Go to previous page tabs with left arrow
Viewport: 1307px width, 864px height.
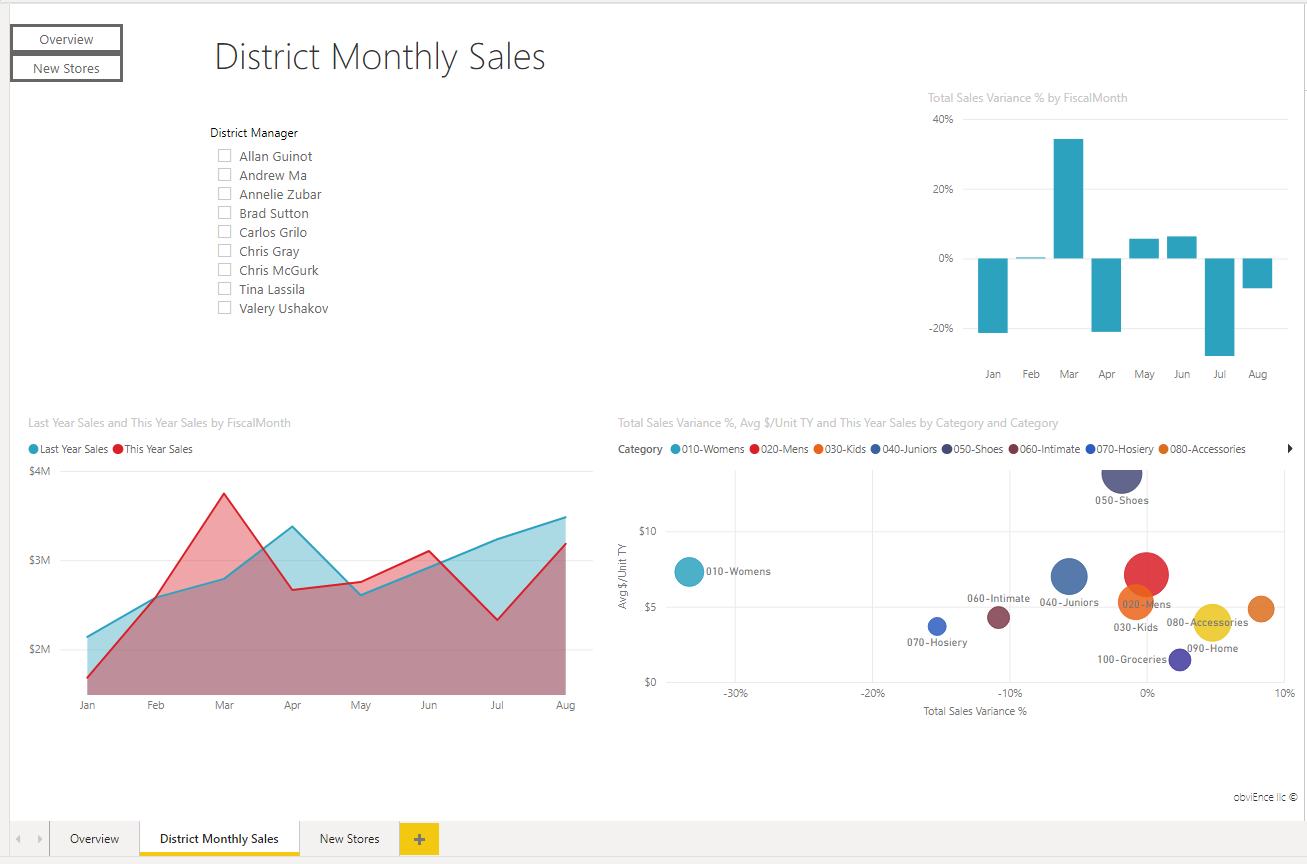pos(19,839)
